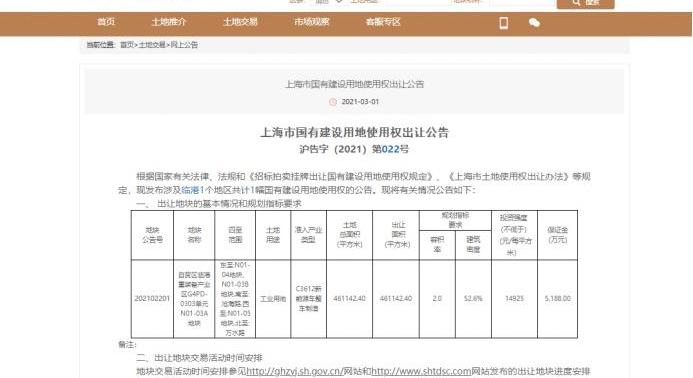Click the 备注 label below the table

coord(127,344)
